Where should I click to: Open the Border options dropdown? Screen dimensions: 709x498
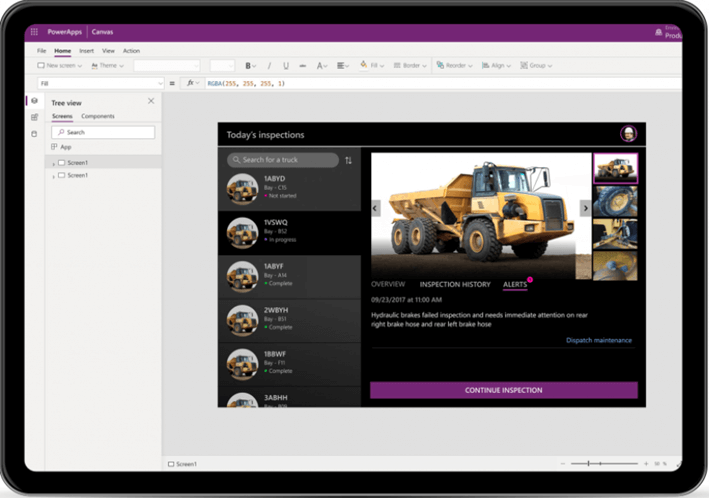(x=410, y=66)
